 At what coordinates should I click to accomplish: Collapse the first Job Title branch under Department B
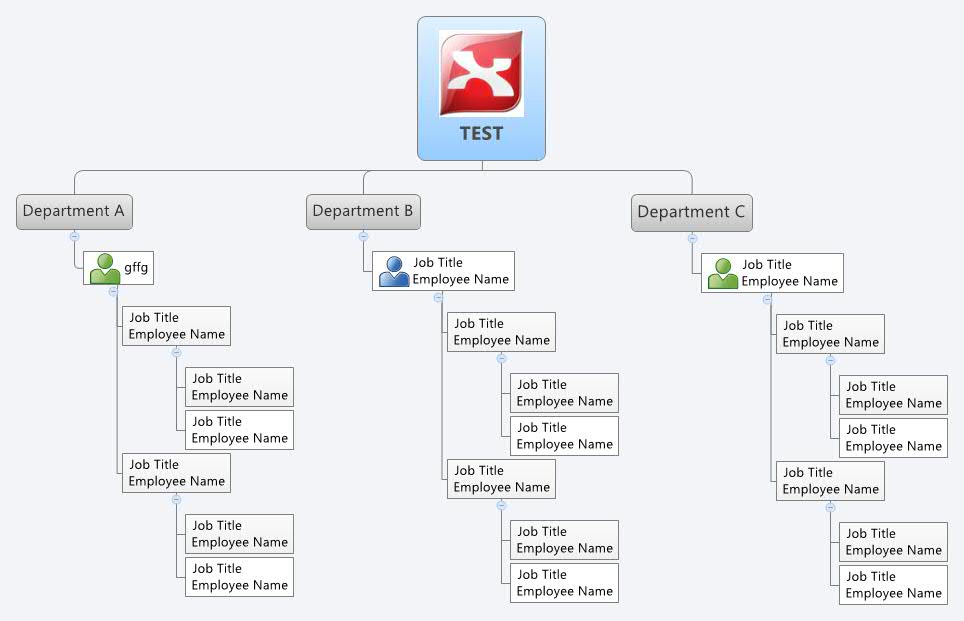501,359
